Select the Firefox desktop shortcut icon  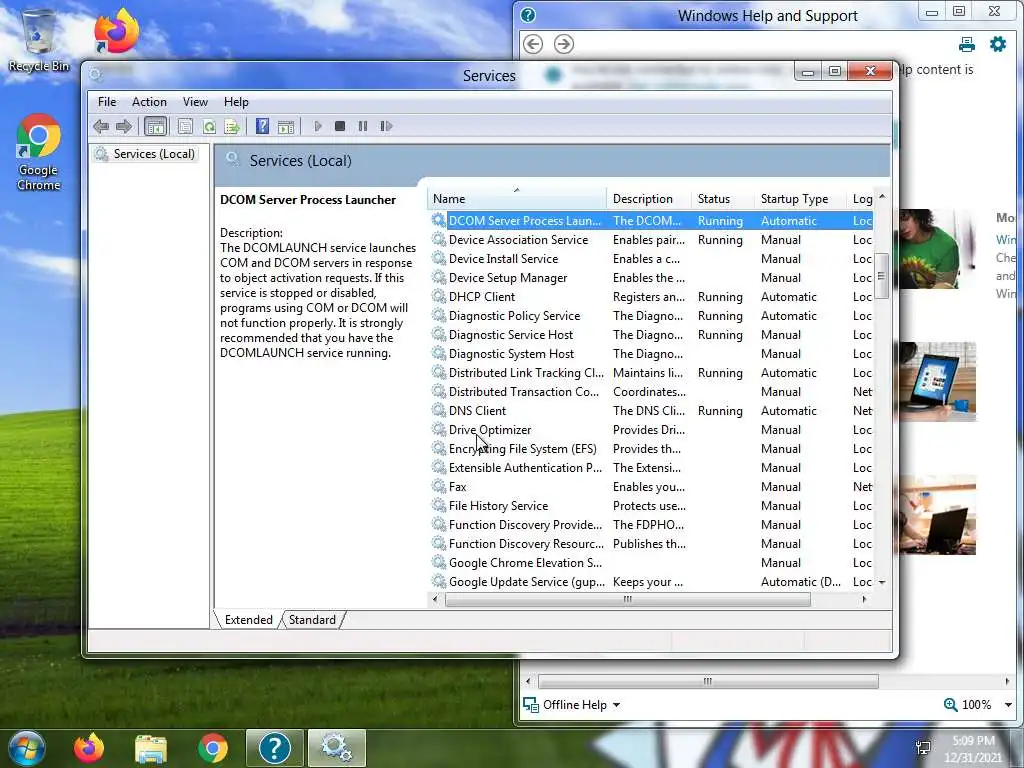116,31
